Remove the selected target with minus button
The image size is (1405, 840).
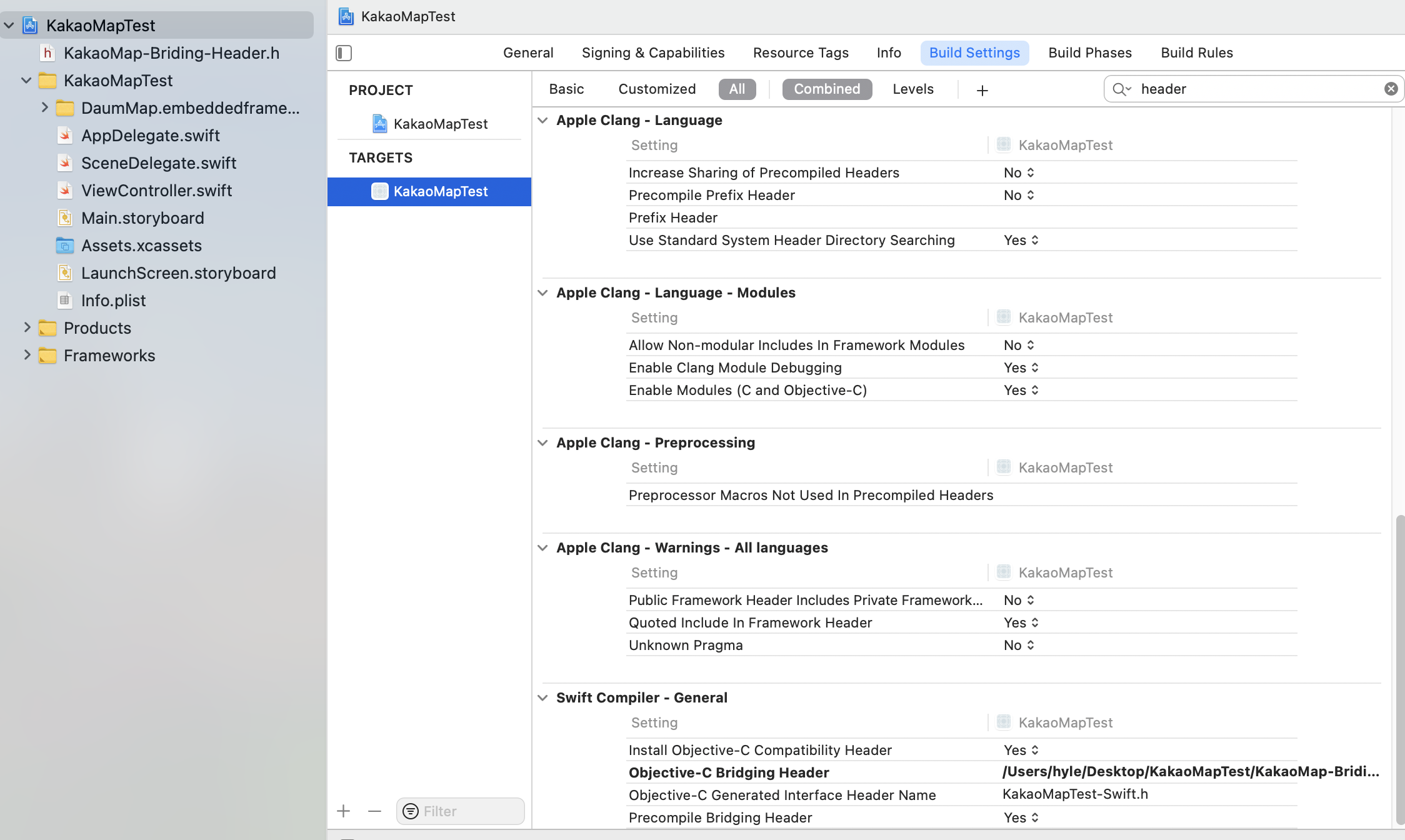(374, 811)
